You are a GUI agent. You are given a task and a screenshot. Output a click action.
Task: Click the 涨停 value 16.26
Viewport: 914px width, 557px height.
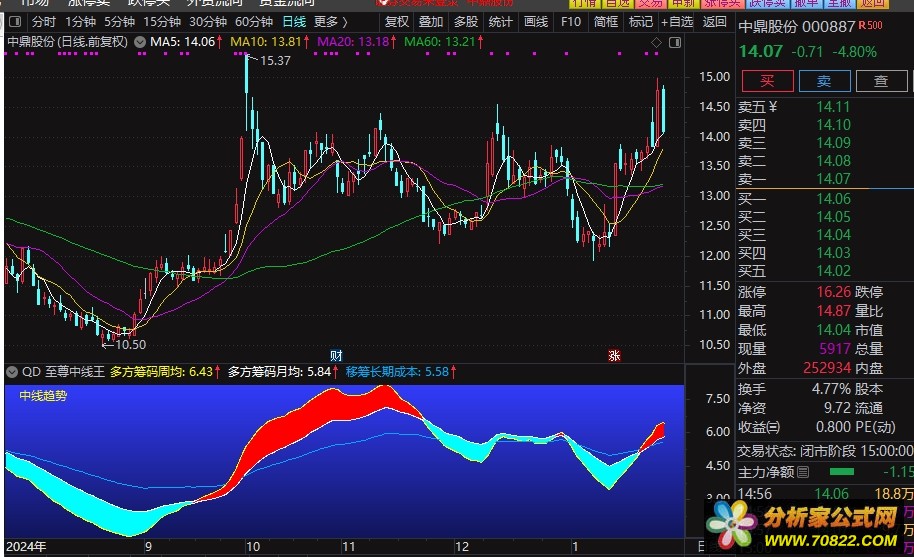pos(834,292)
